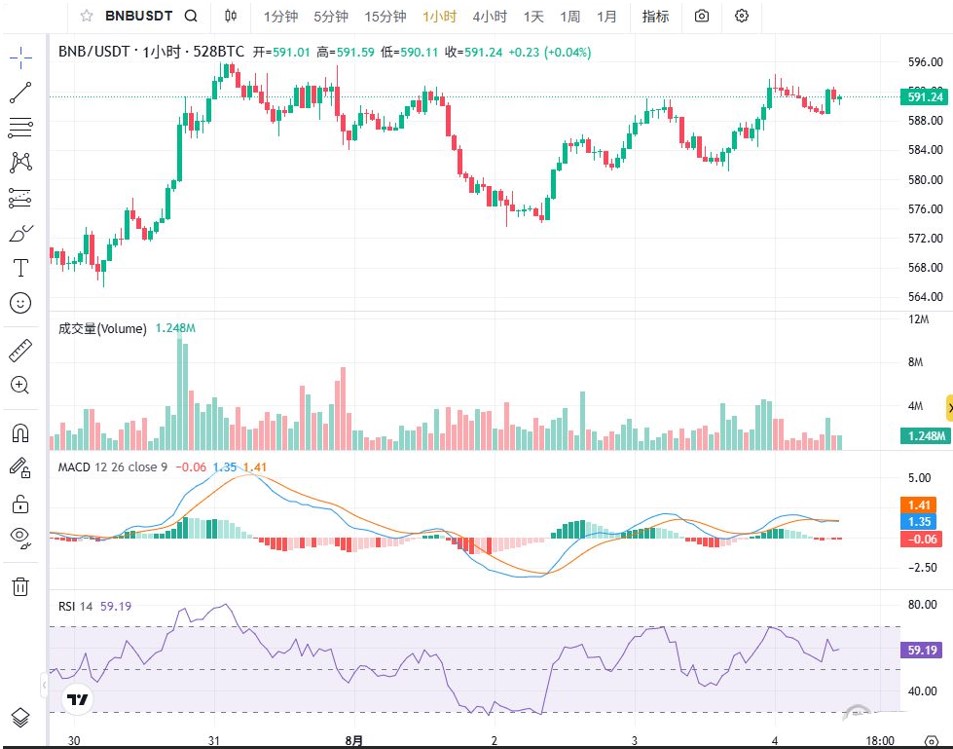953x749 pixels.
Task: Expand the right side panel arrow
Action: coord(949,409)
